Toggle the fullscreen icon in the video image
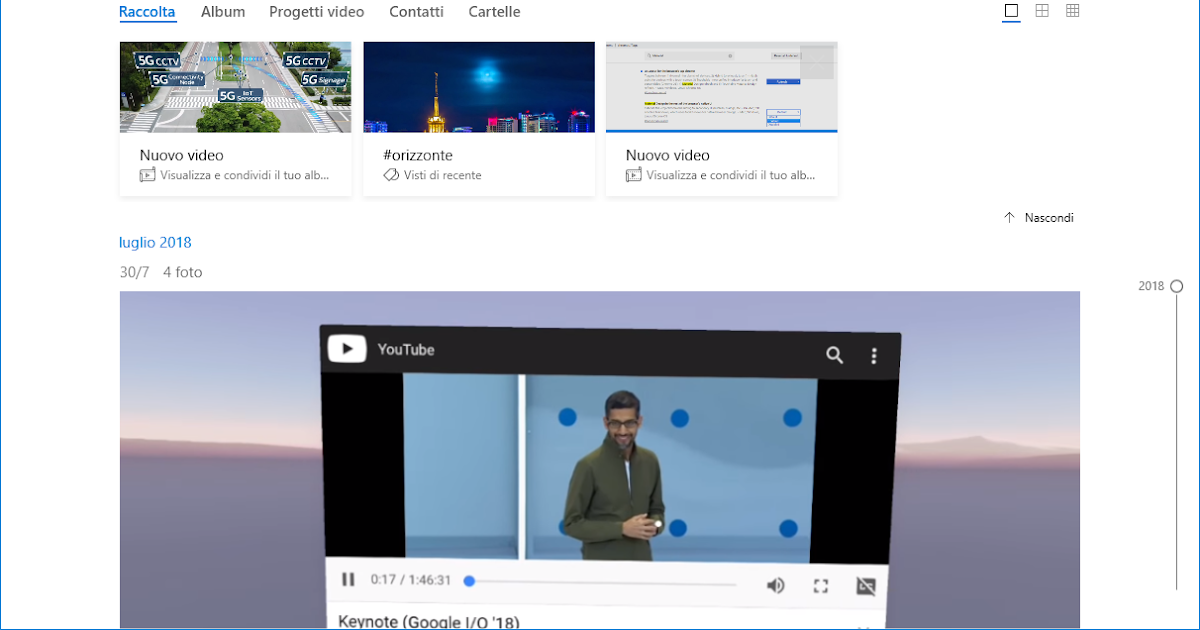Screen dimensions: 1200x630 tap(821, 585)
